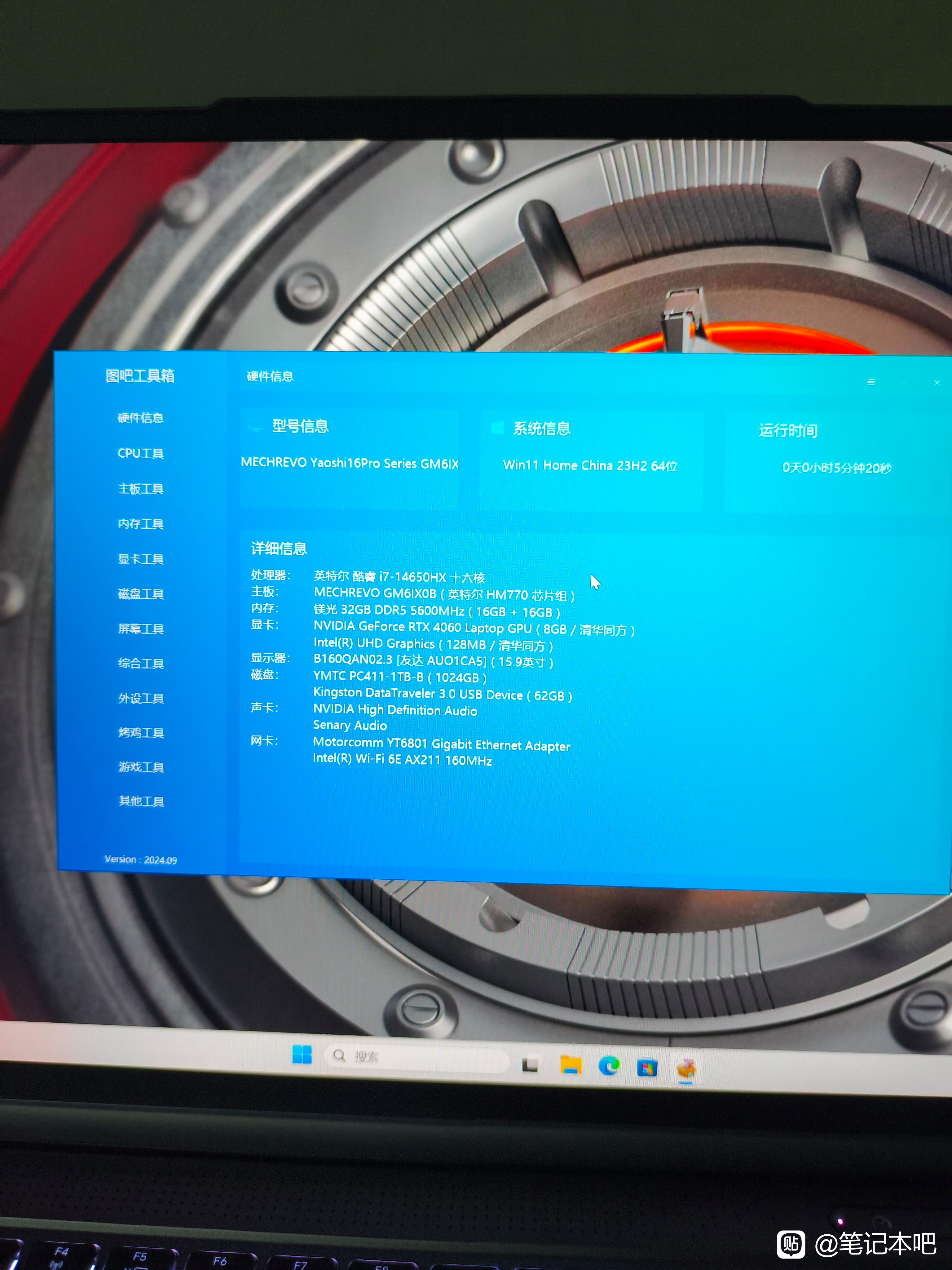
Task: Click Intel(R) Wi-Fi 6E AX211 160MHz line
Action: [x=402, y=760]
